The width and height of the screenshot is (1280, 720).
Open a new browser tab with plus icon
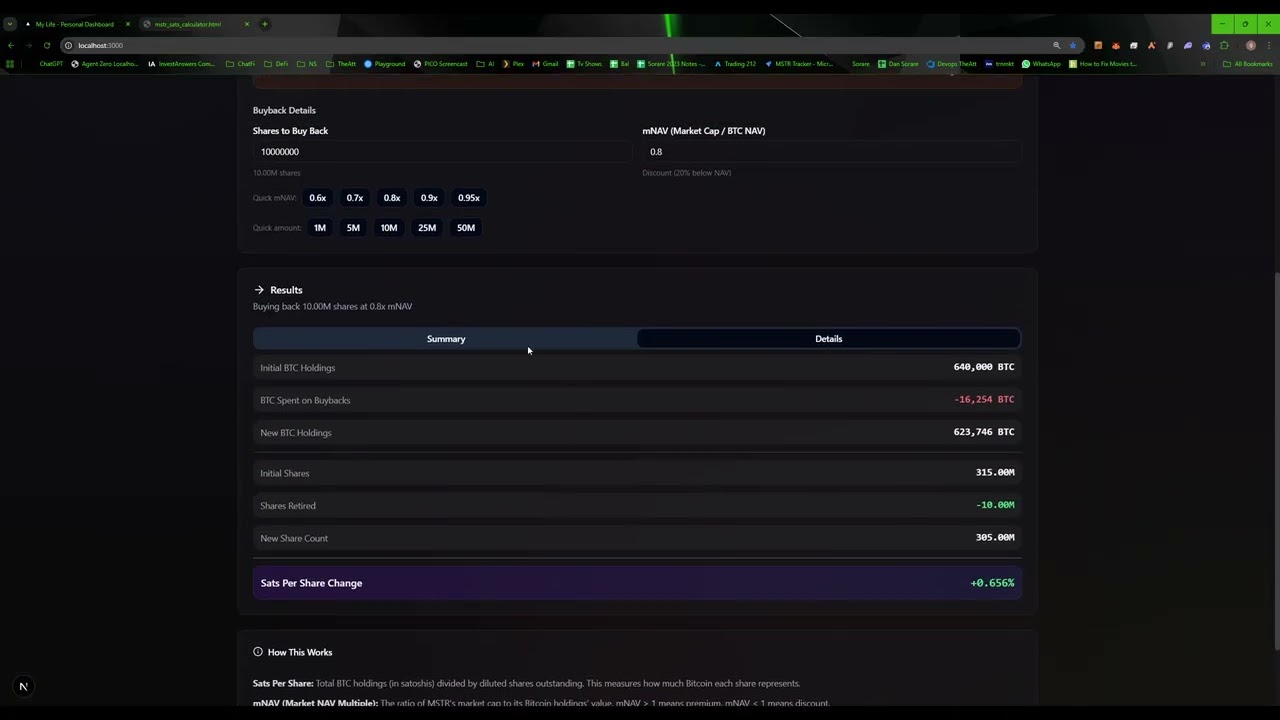[x=264, y=24]
